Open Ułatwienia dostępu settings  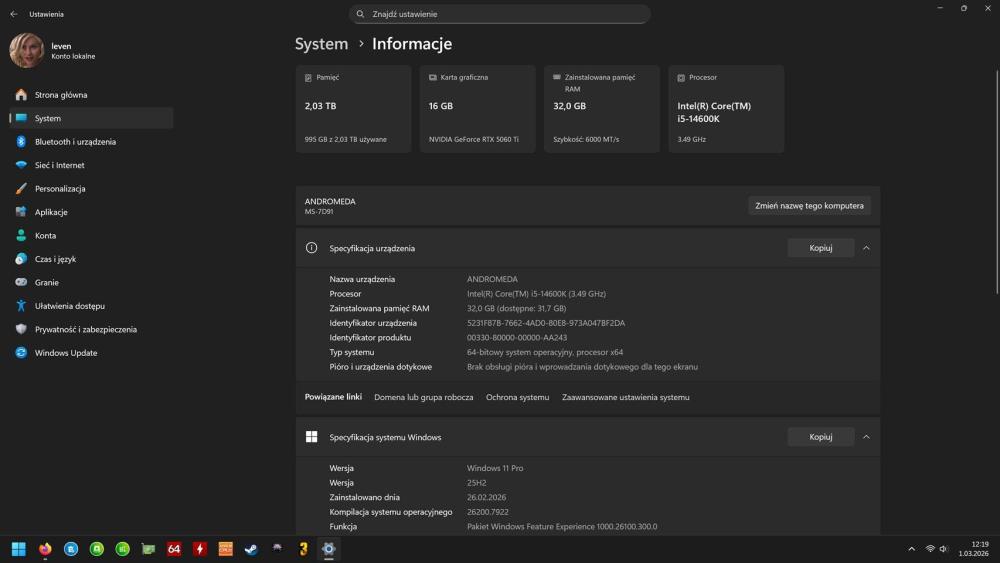tap(69, 306)
